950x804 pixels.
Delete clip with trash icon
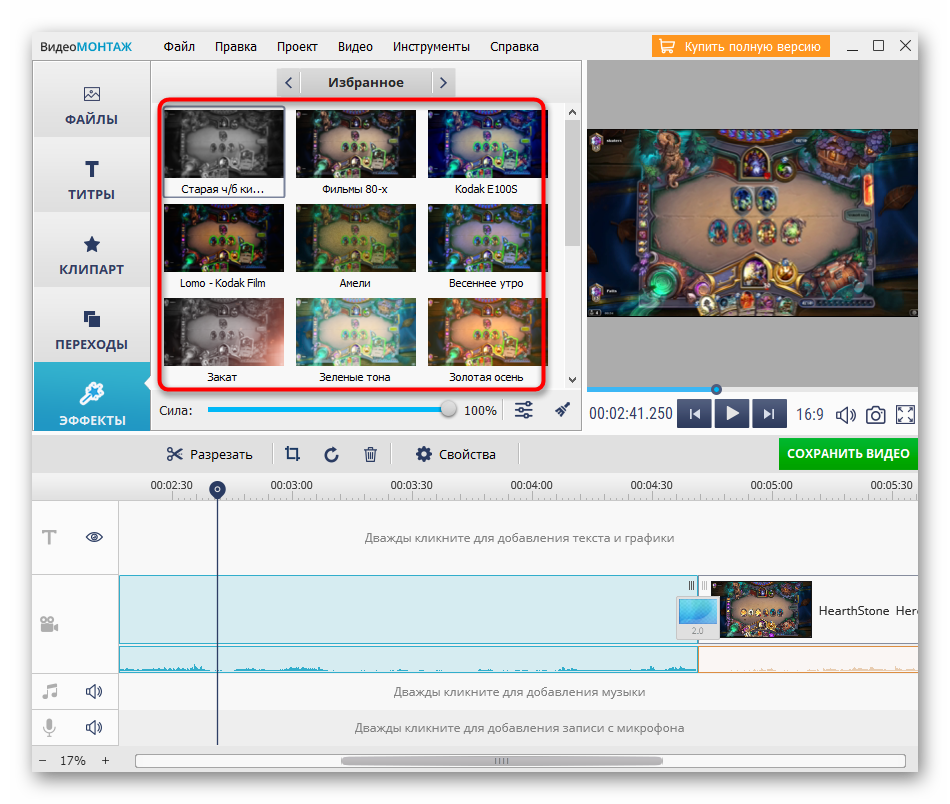pyautogui.click(x=370, y=454)
